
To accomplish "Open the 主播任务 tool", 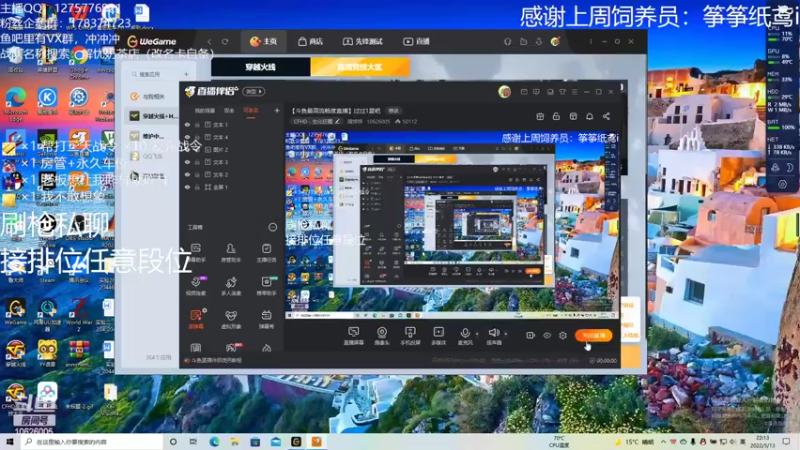I will tap(266, 253).
